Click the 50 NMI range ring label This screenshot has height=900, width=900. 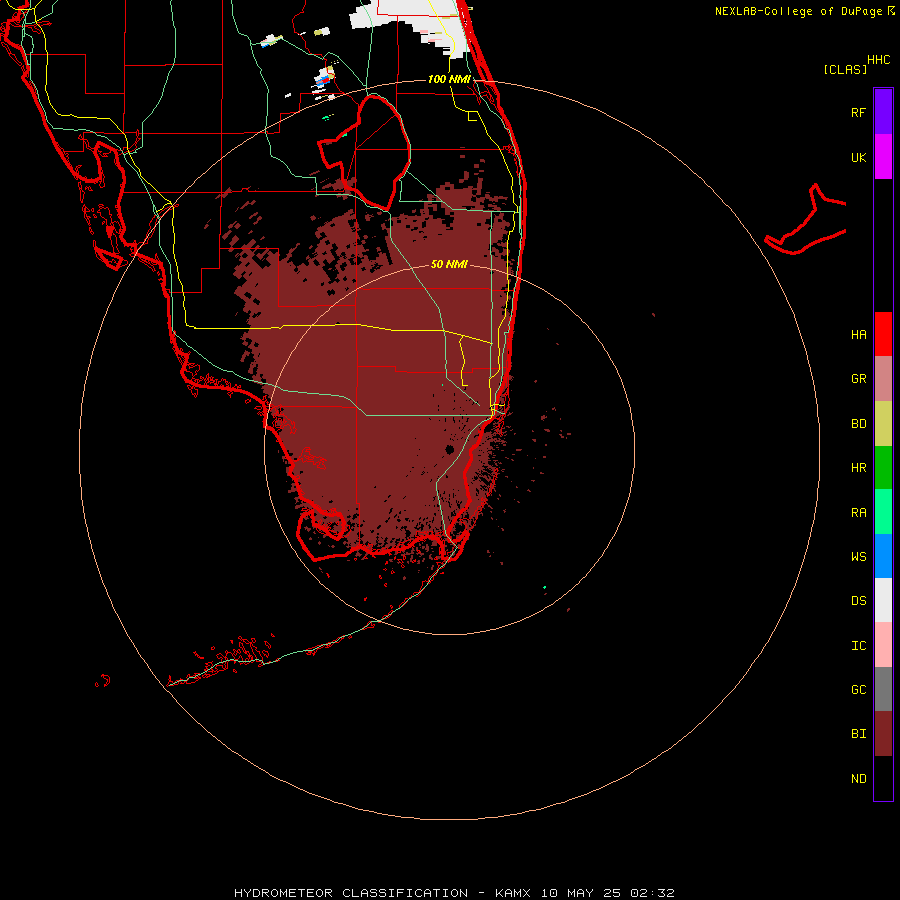[449, 264]
